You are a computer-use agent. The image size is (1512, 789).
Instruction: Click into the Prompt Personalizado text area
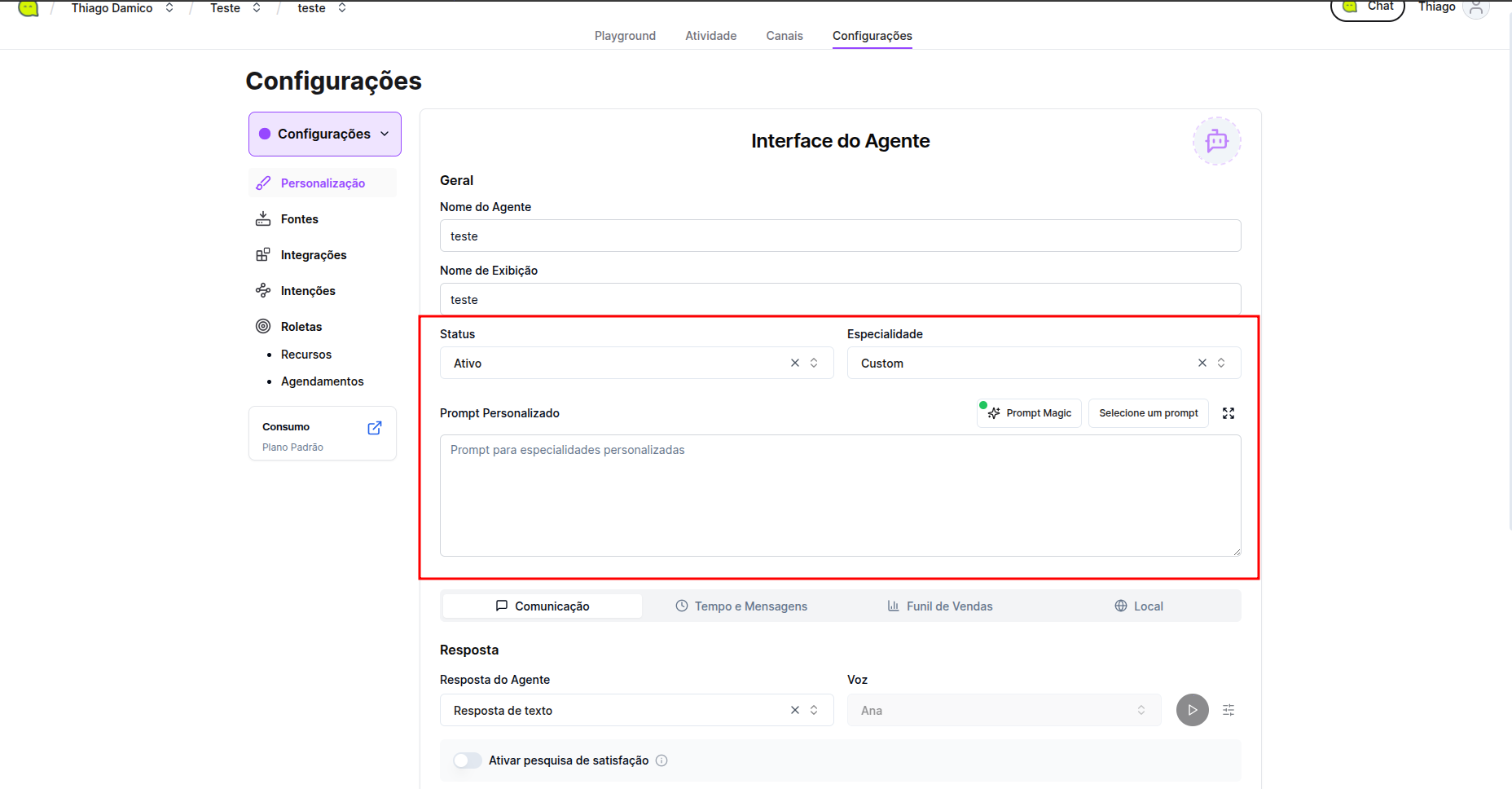pos(840,496)
